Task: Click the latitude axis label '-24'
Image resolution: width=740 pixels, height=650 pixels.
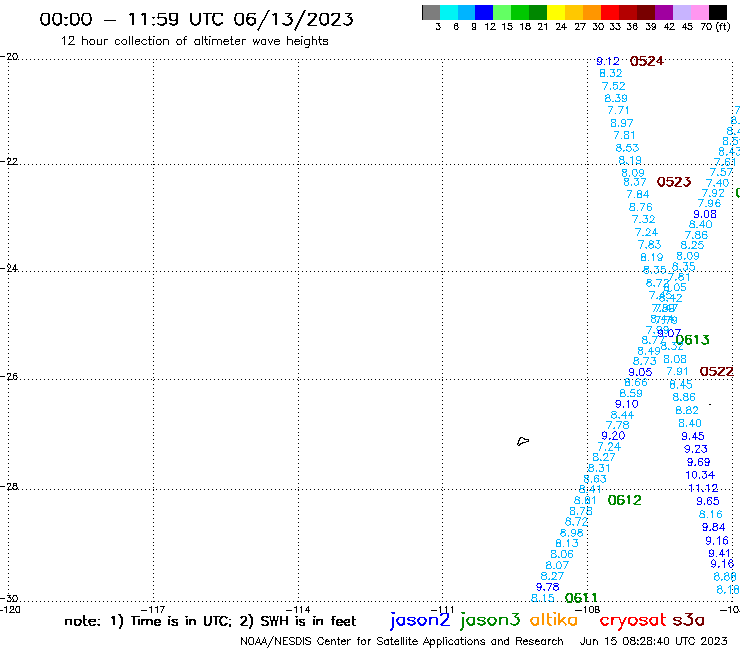Action: coord(9,268)
